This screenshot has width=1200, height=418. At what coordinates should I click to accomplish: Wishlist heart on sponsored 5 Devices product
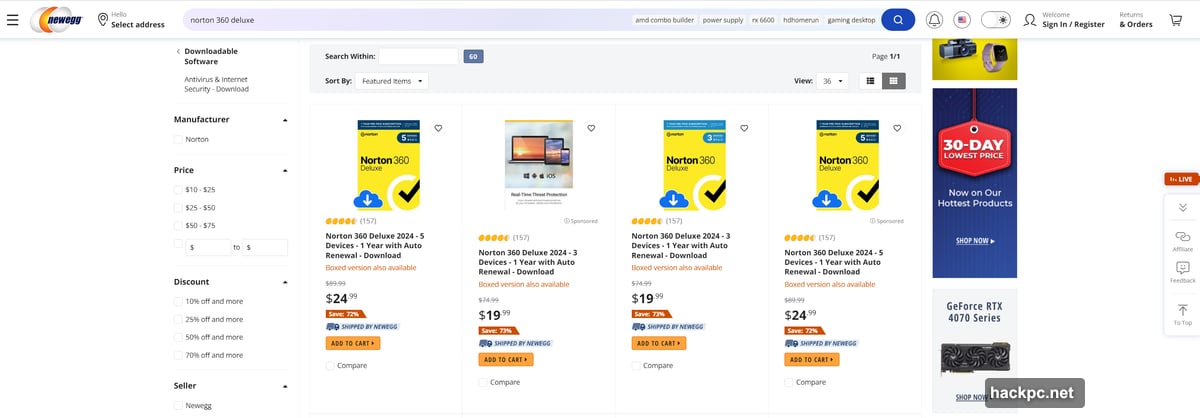pyautogui.click(x=897, y=128)
